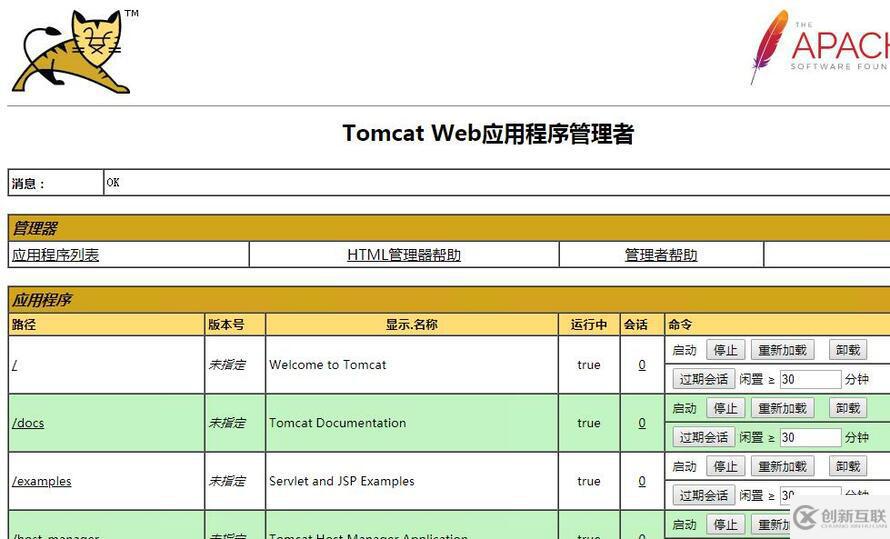Click 卸载 button for Welcome to Tomcat
890x539 pixels.
point(848,350)
